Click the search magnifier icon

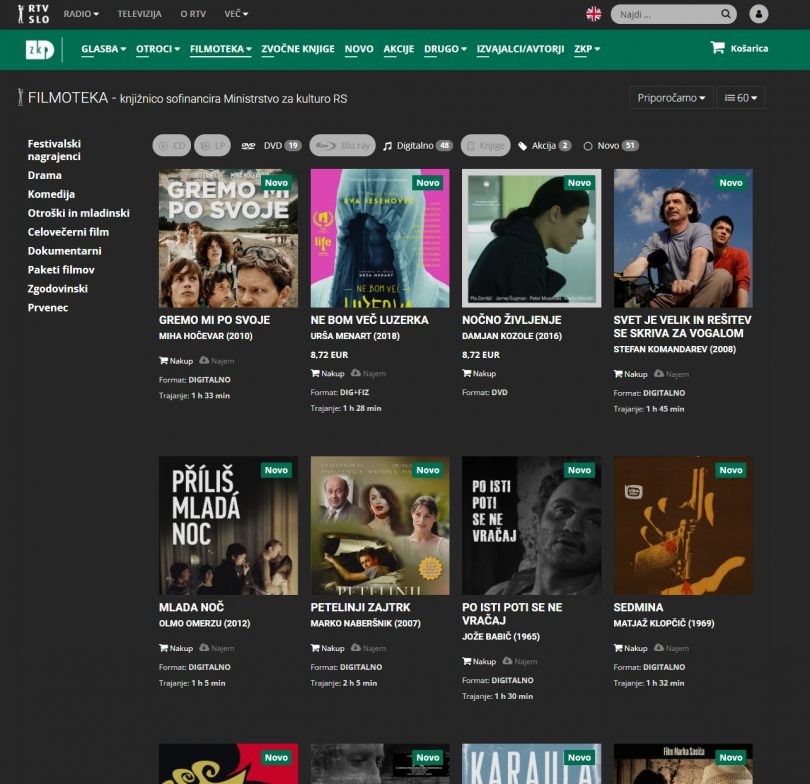tap(726, 14)
